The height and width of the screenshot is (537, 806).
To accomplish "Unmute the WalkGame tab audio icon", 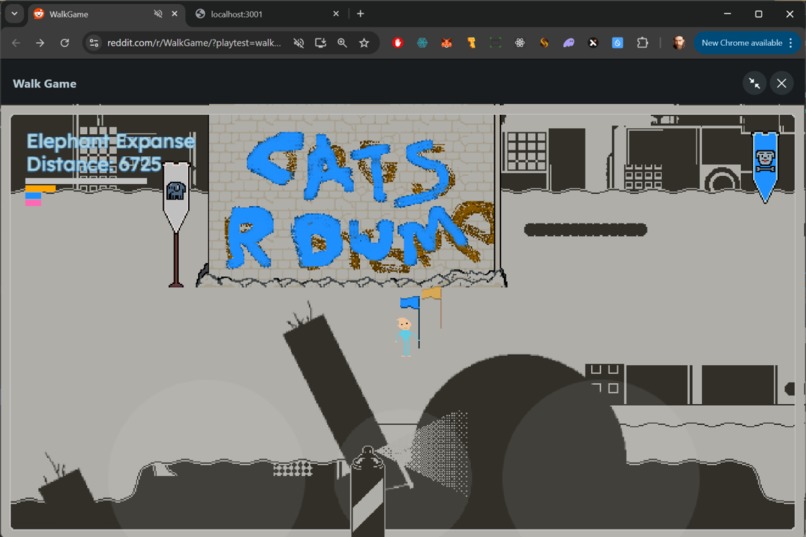I will (158, 14).
